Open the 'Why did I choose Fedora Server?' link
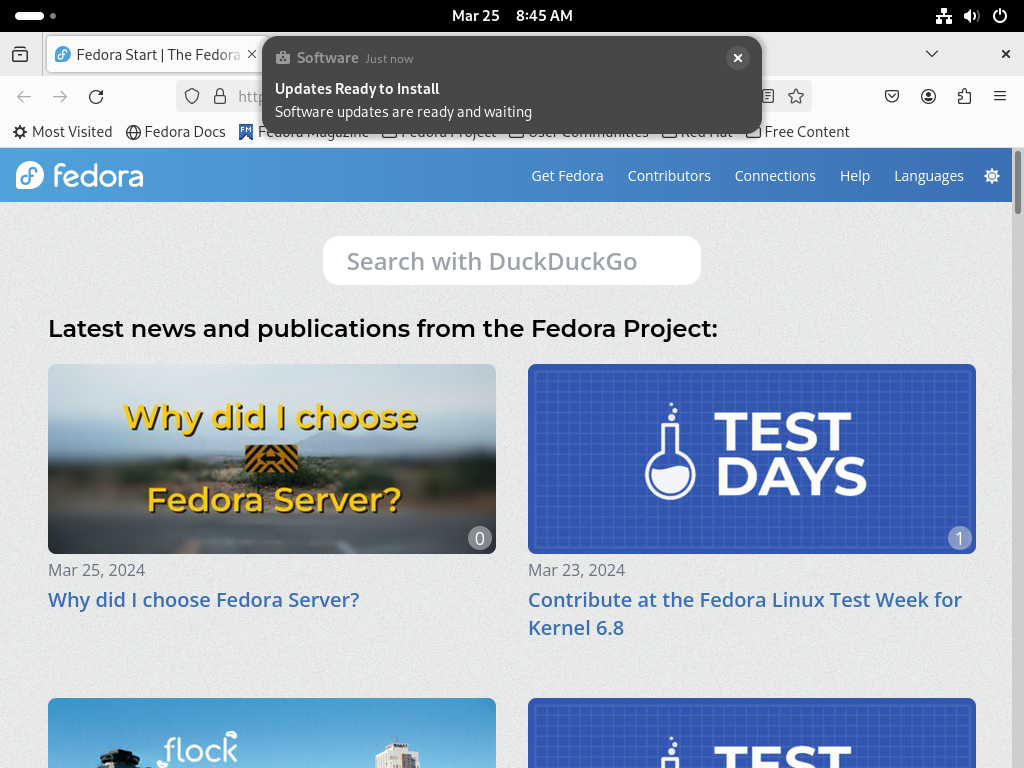This screenshot has height=768, width=1024. pos(204,600)
